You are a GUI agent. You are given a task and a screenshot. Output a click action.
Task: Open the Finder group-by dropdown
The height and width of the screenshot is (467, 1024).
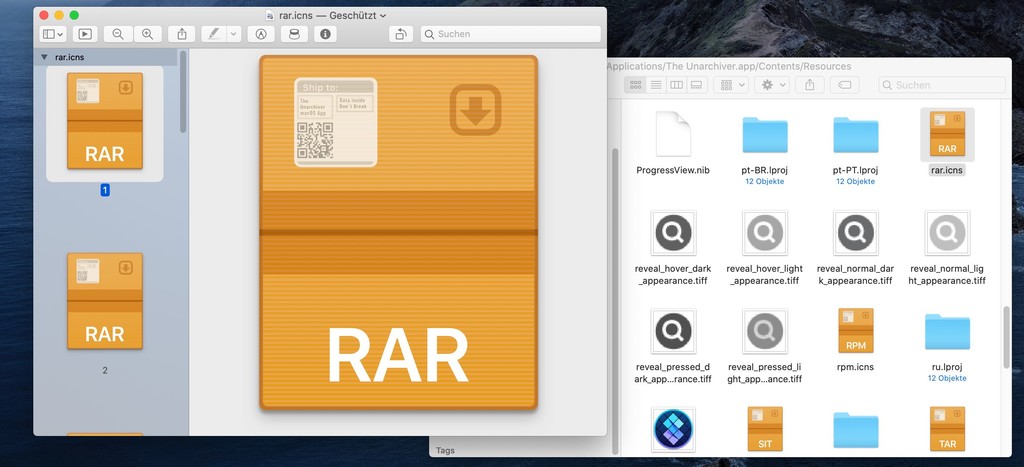(x=731, y=85)
